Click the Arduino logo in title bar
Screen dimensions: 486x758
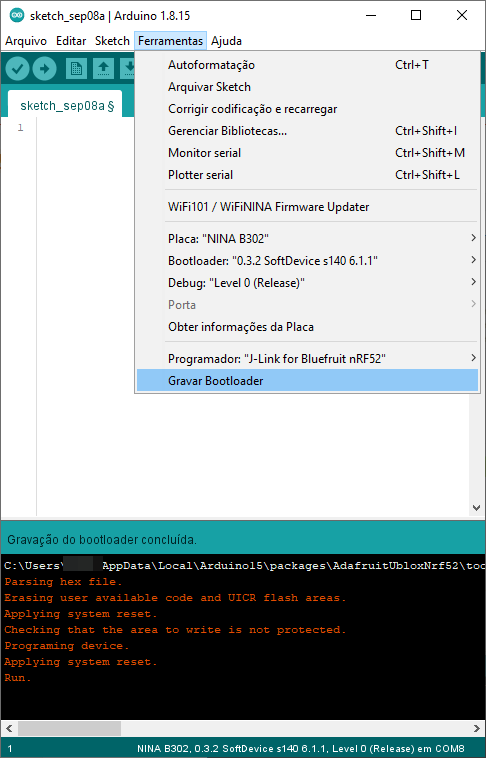coord(17,15)
